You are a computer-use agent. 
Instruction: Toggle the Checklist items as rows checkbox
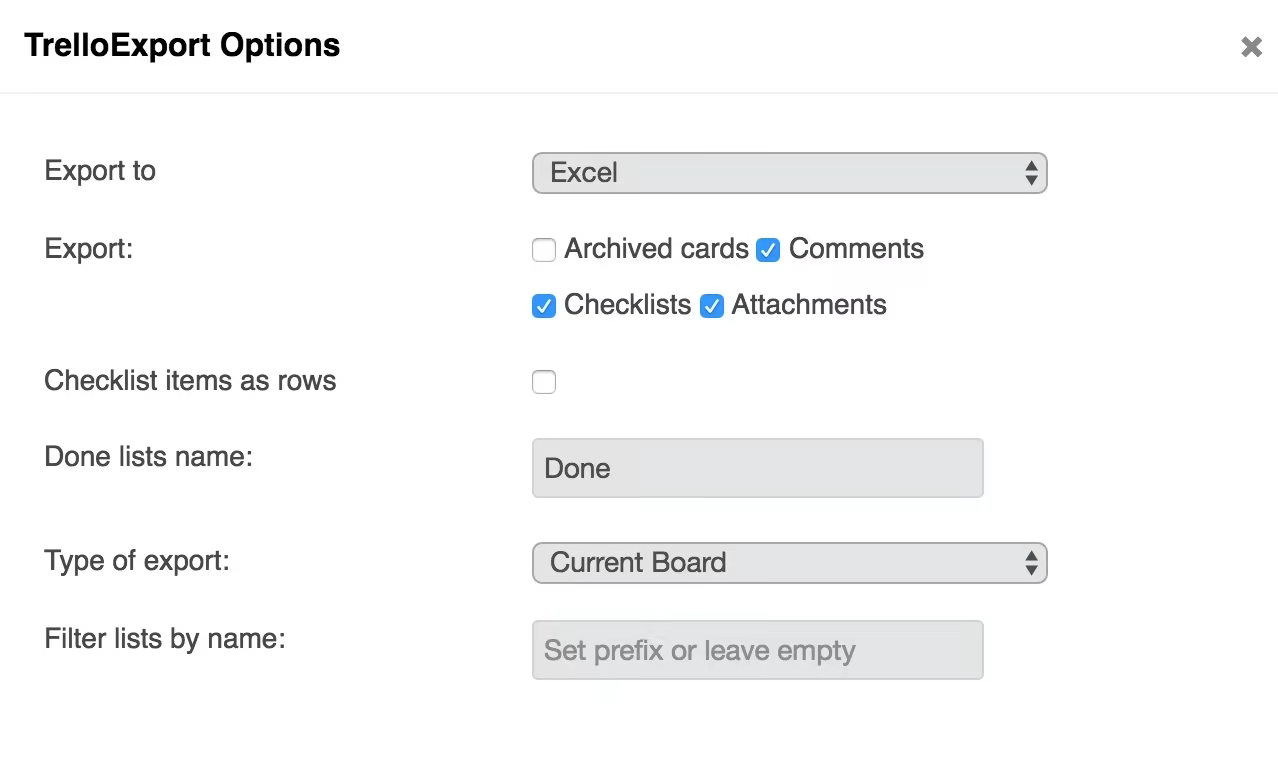[544, 382]
